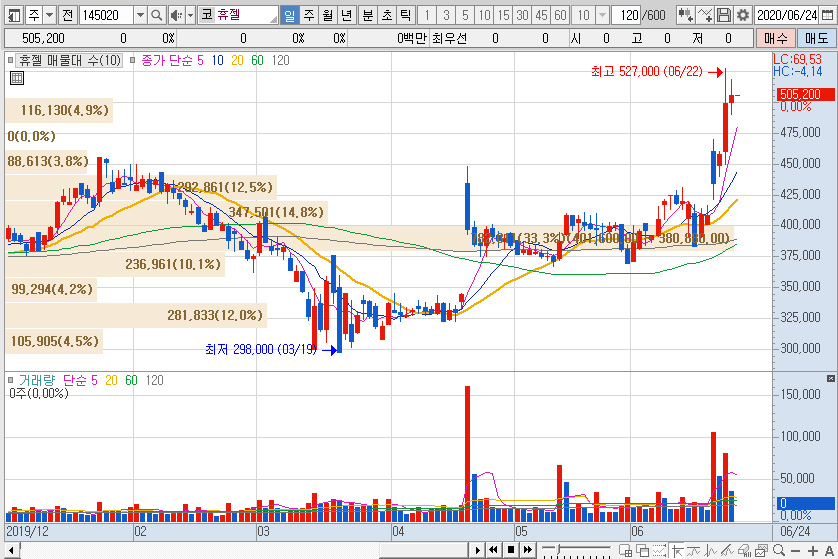Click the playback speed slider handle

(558, 549)
